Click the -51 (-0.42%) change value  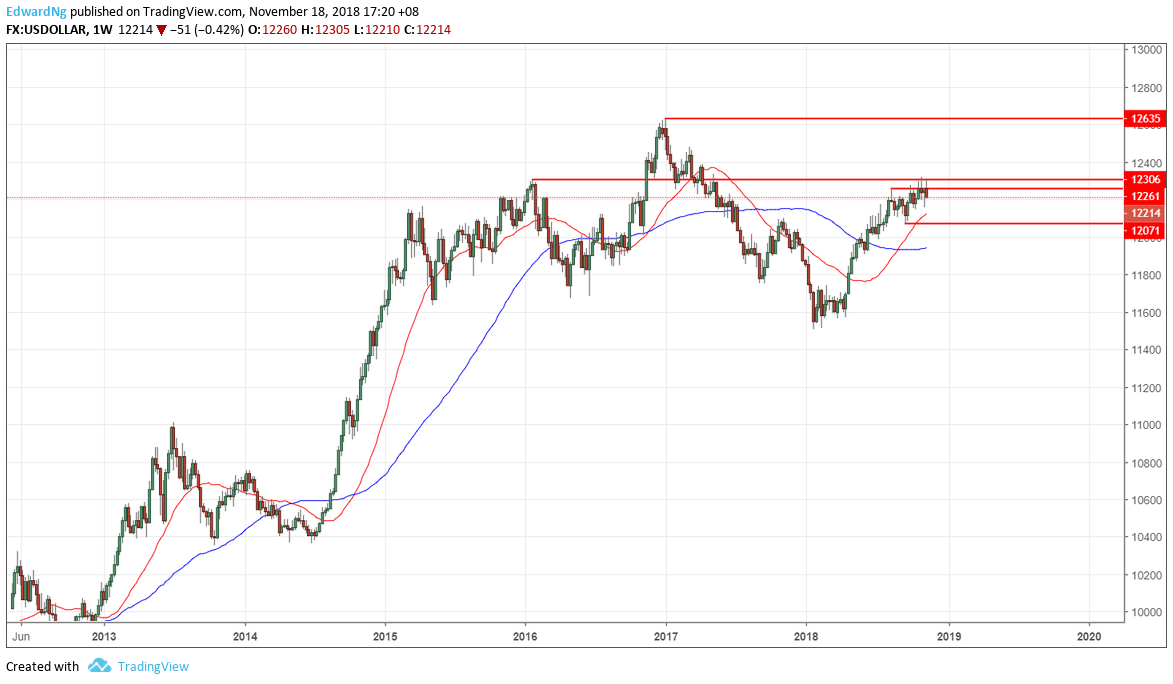[x=207, y=30]
